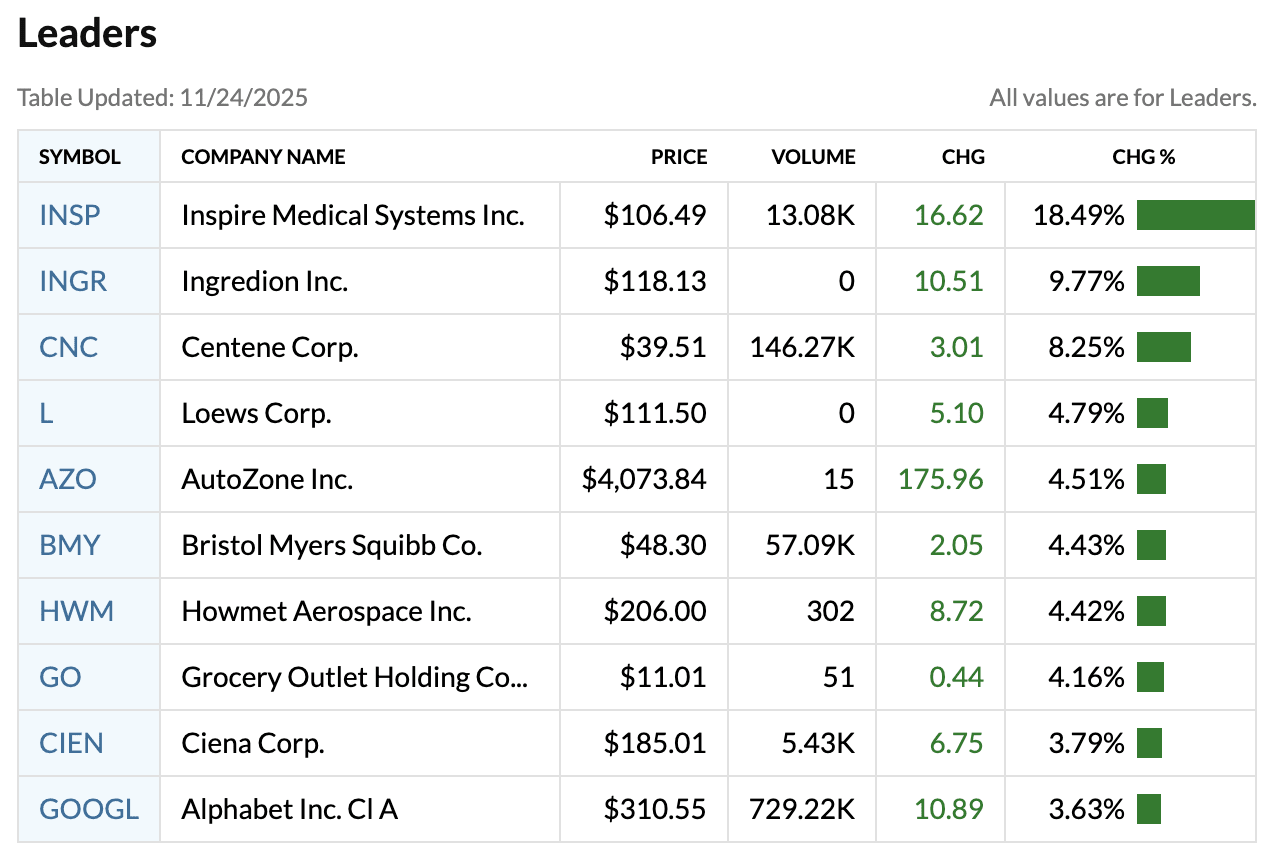Open the AZO ticker symbol link
This screenshot has width=1276, height=866.
tap(65, 479)
